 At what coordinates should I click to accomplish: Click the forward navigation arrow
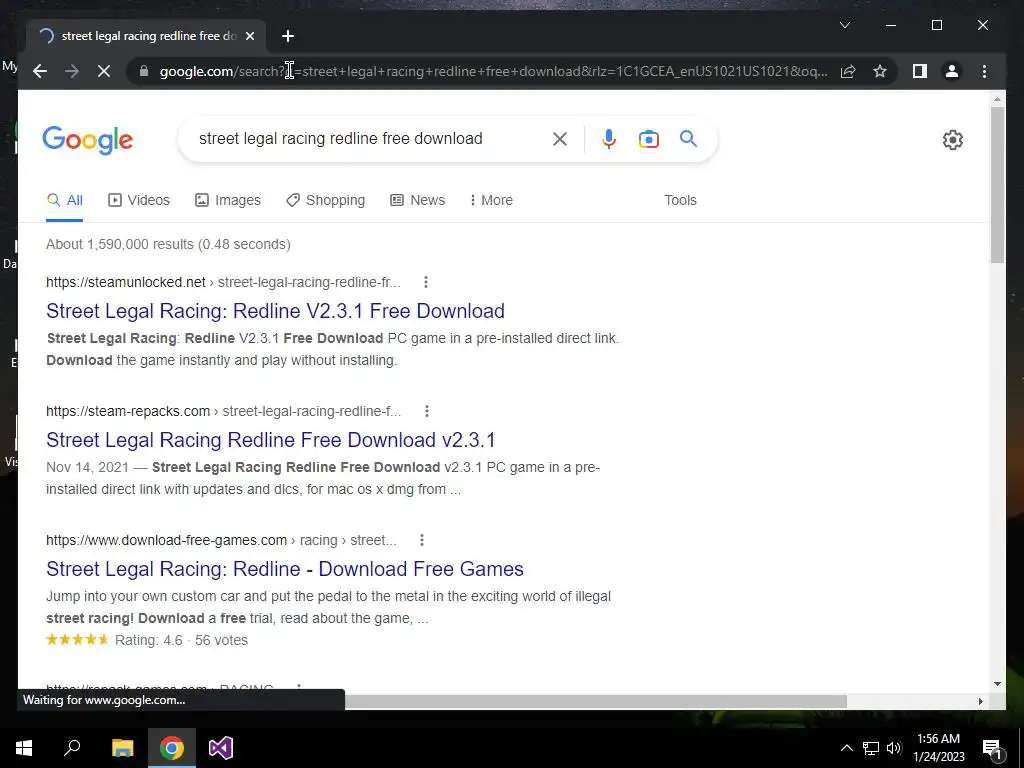(72, 71)
